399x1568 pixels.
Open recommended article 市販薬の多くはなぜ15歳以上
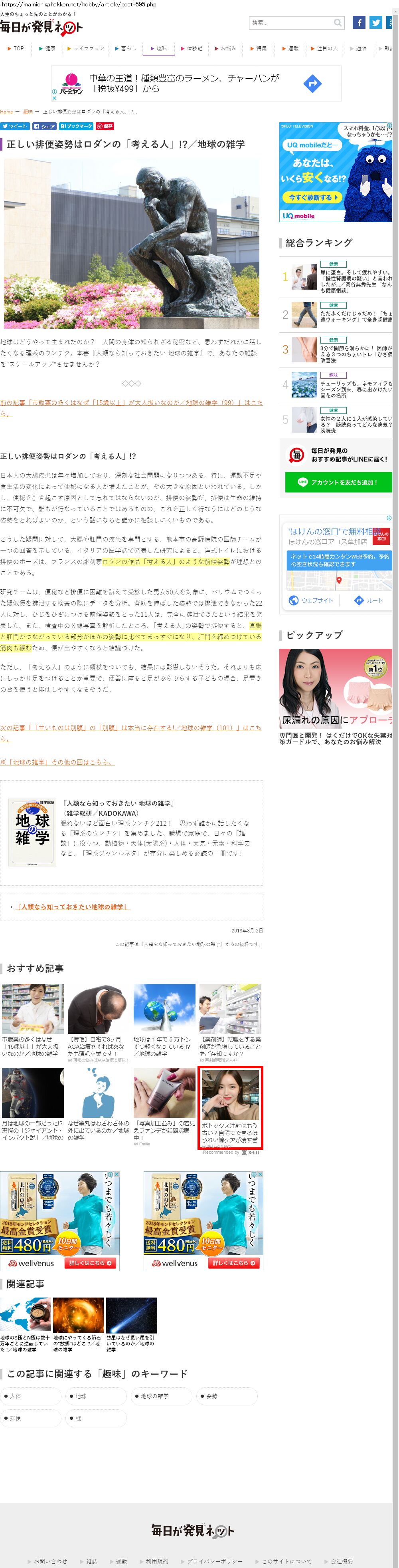click(32, 1020)
